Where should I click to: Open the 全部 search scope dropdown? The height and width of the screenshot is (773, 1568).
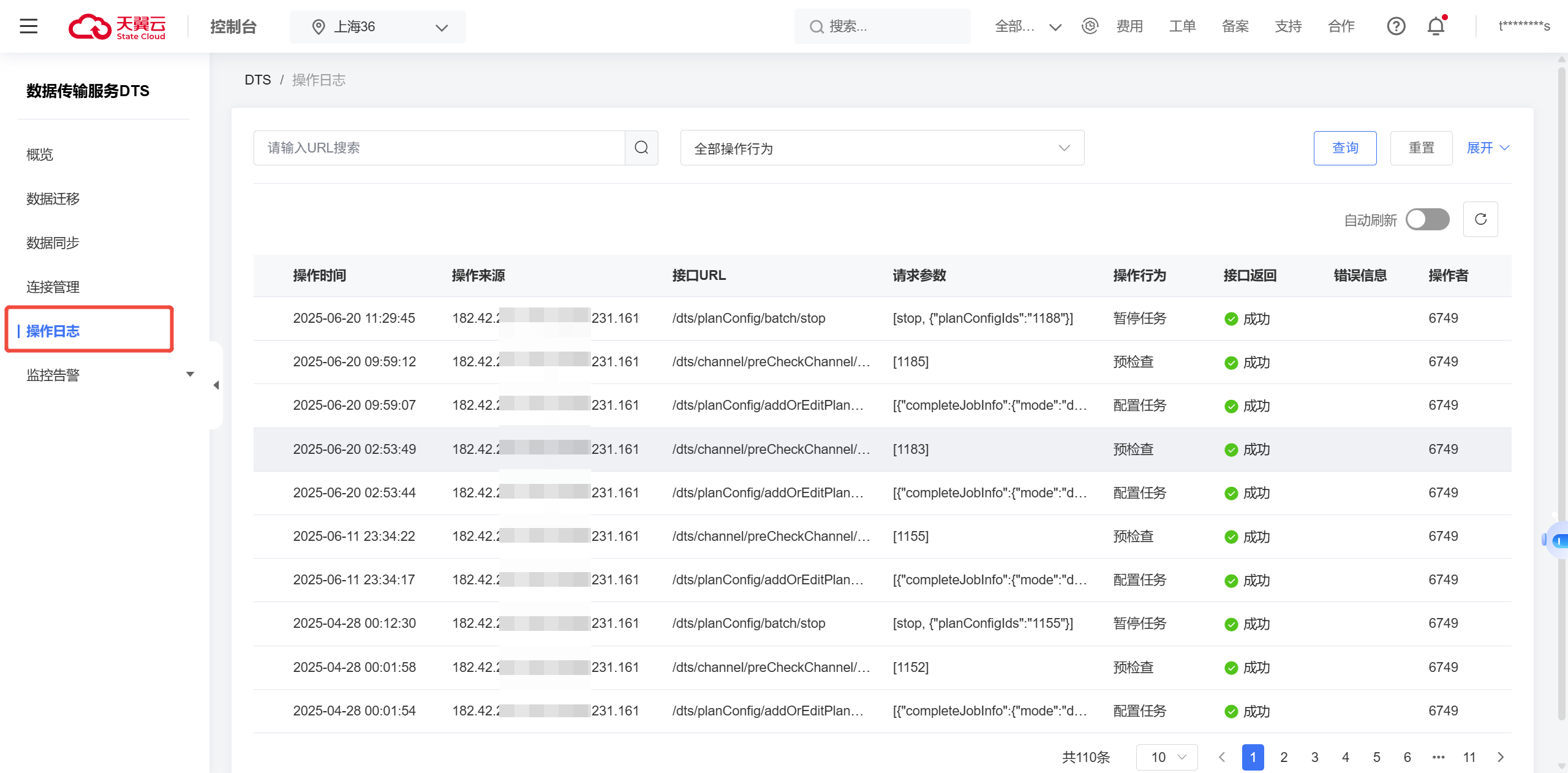click(1028, 26)
